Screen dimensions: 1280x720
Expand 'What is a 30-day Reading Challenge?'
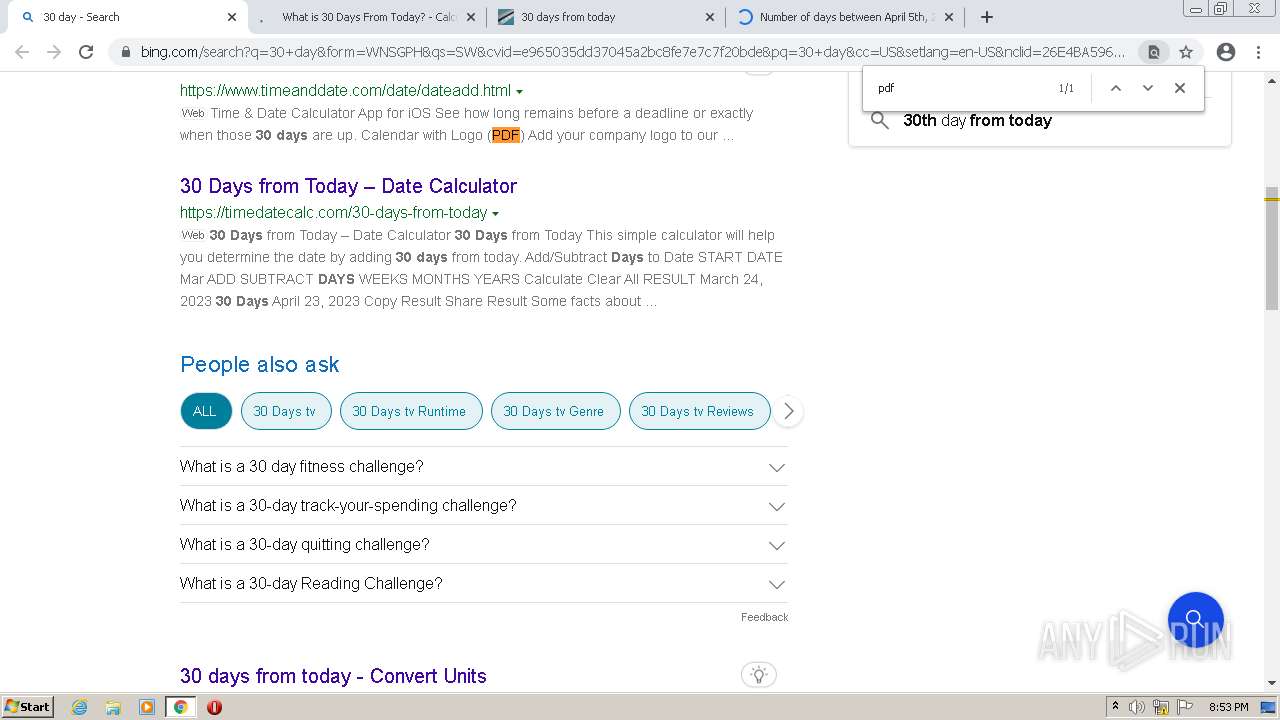pos(484,584)
